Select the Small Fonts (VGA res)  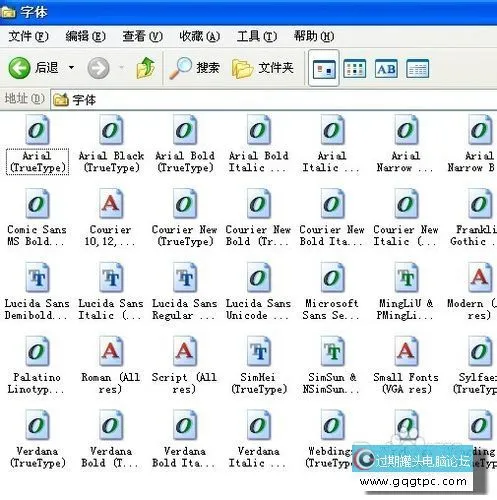(x=406, y=351)
